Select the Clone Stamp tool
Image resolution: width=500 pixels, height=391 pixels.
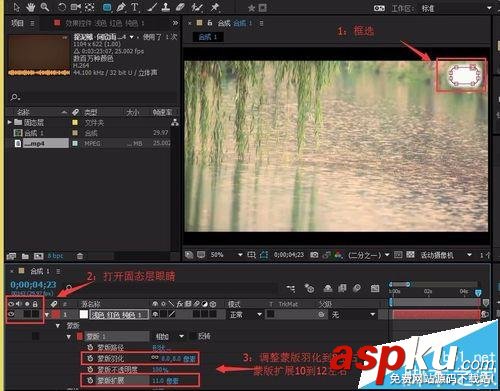[x=166, y=7]
